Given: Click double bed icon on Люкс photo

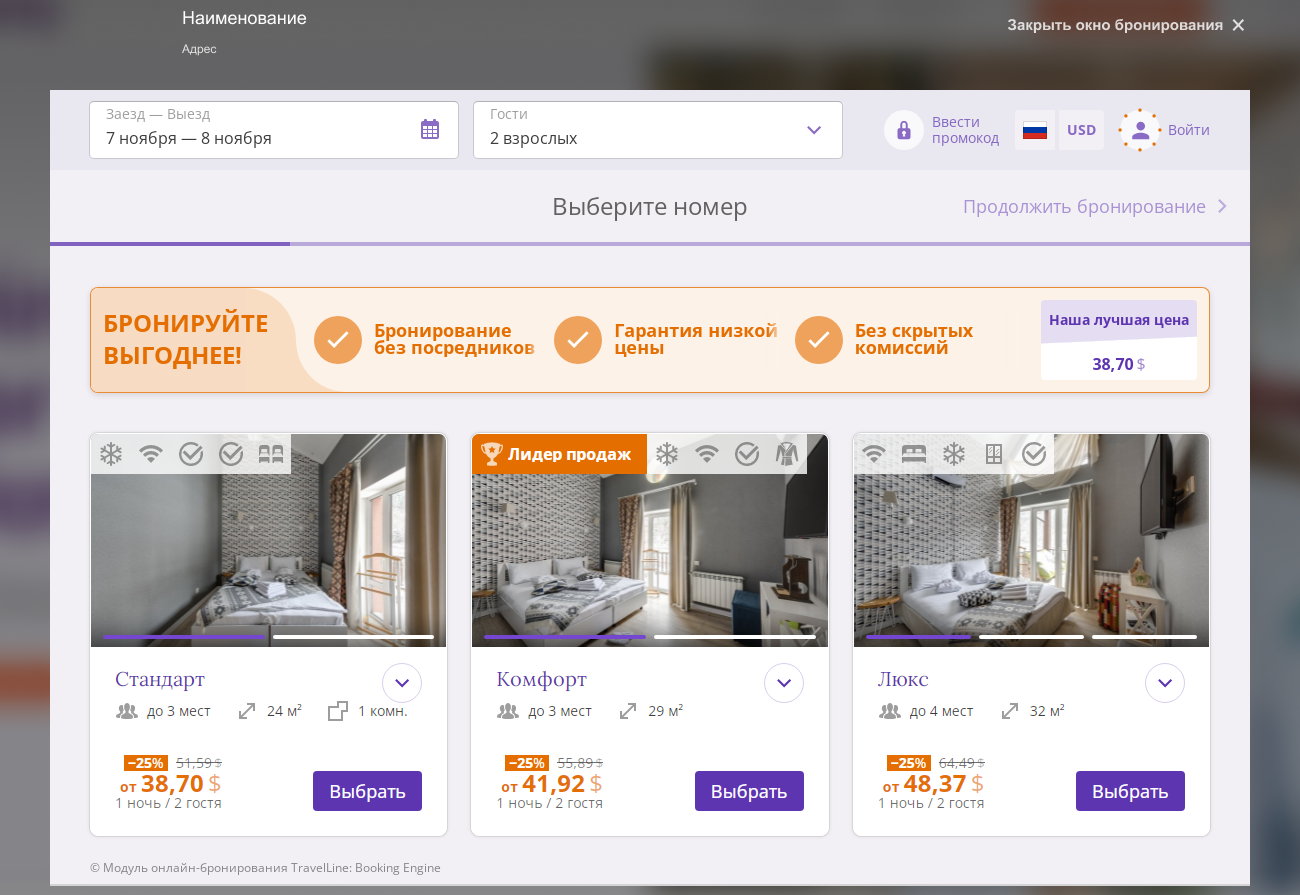Looking at the screenshot, I should click(914, 454).
